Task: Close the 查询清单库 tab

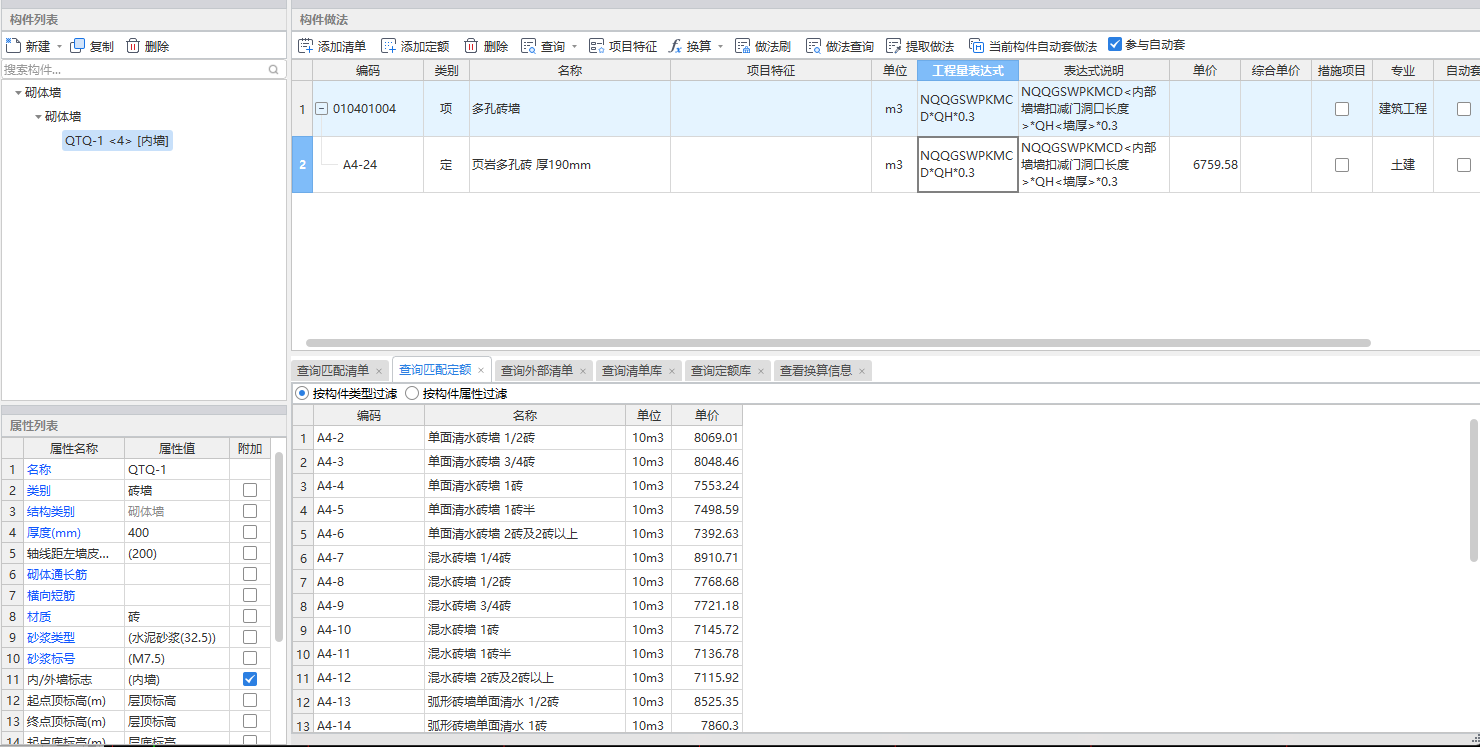Action: (x=672, y=371)
